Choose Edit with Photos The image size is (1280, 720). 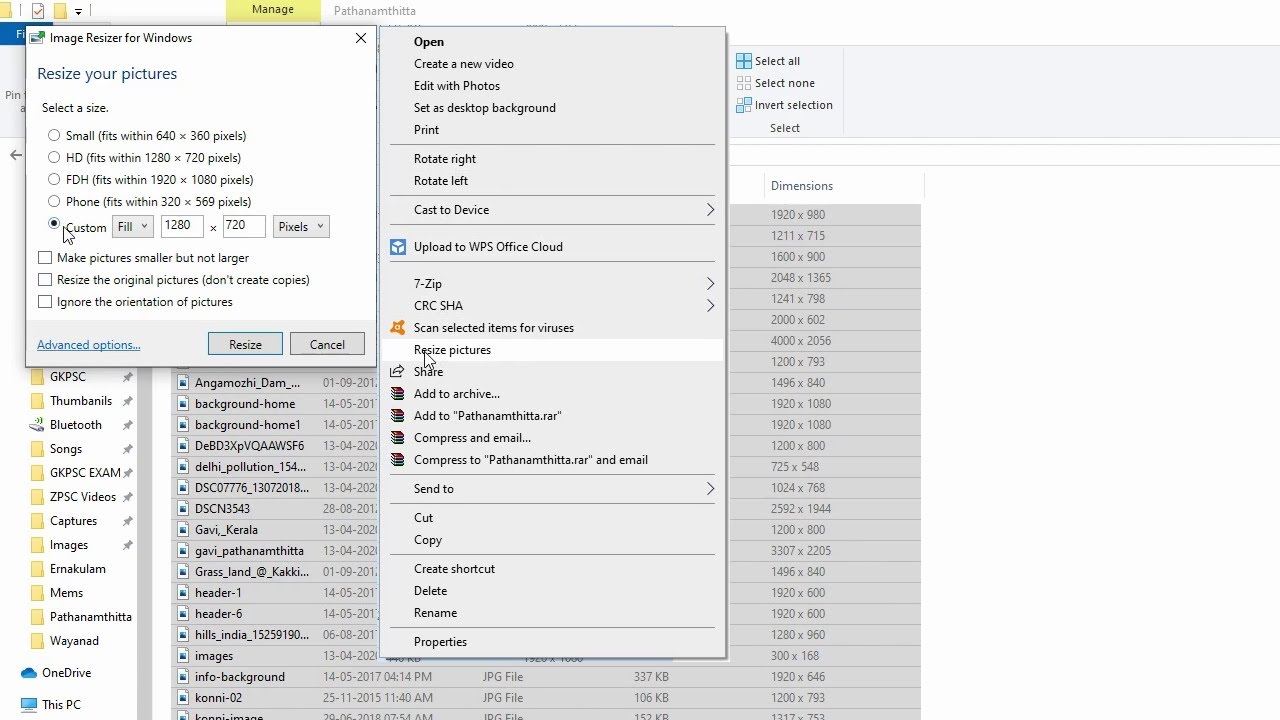pos(457,85)
